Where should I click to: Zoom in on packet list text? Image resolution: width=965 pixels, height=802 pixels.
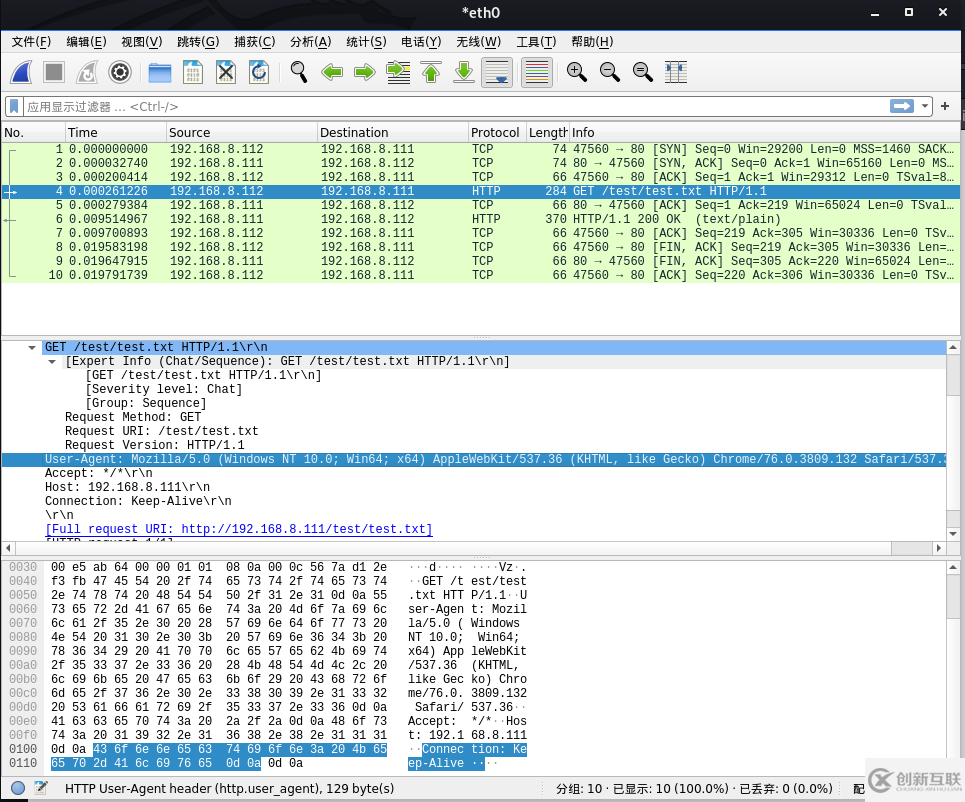pyautogui.click(x=576, y=72)
